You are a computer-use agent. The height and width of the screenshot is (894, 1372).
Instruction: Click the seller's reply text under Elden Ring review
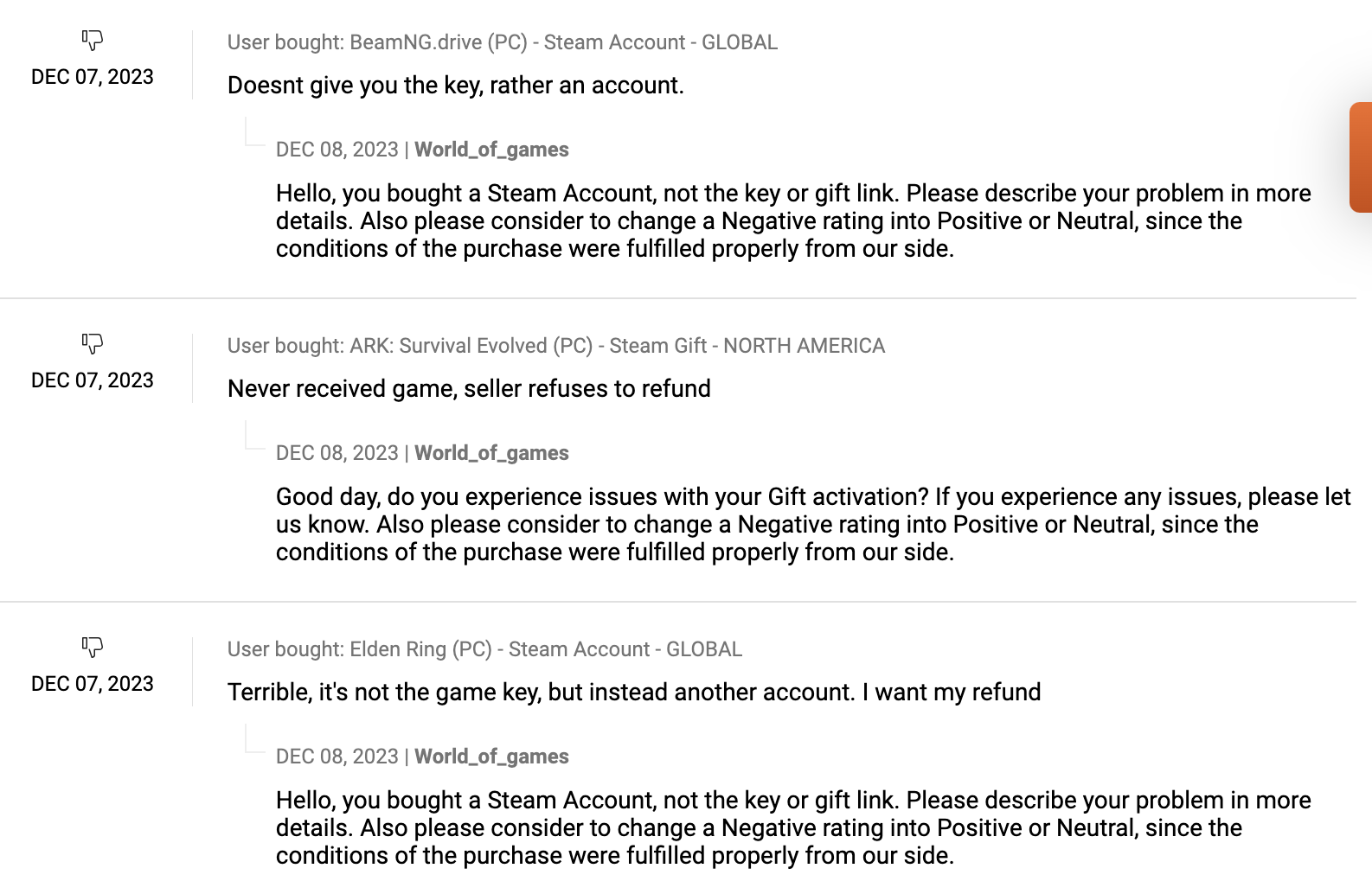click(792, 827)
